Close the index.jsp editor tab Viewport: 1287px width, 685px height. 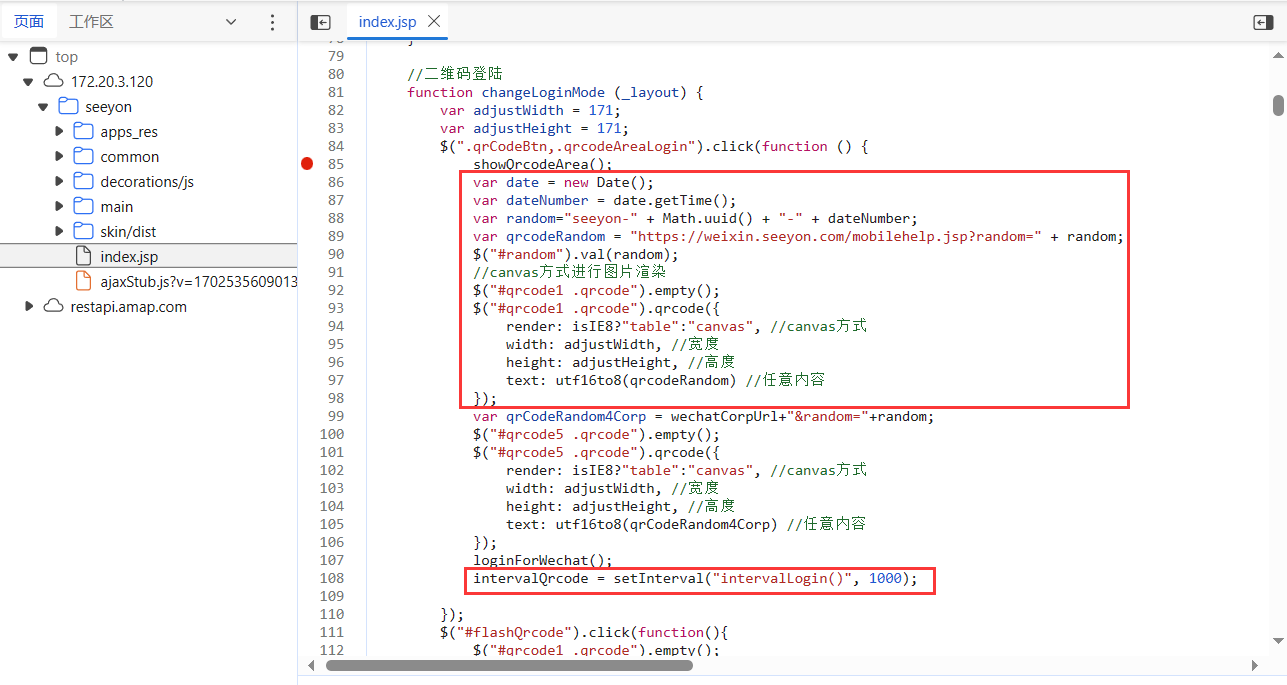tap(434, 21)
